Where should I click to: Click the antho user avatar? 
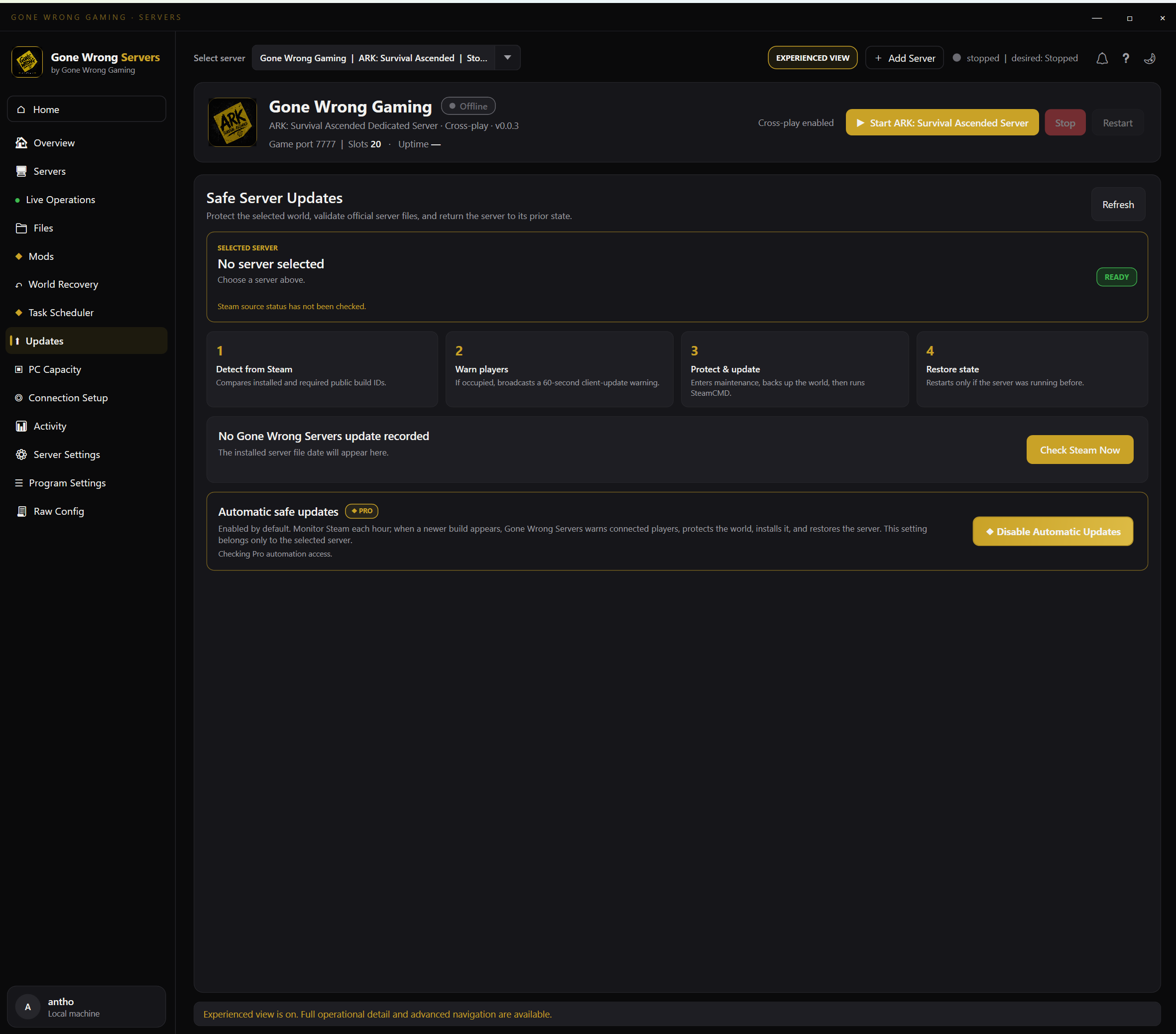[x=27, y=1007]
